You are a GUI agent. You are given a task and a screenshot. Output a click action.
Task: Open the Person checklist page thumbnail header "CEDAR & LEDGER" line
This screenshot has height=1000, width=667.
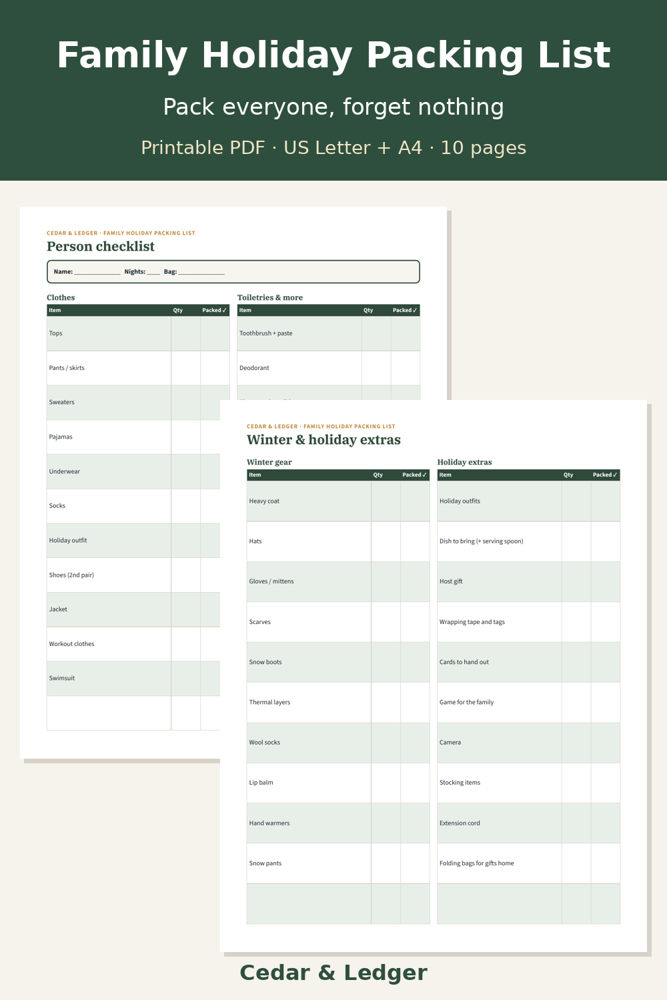click(121, 233)
